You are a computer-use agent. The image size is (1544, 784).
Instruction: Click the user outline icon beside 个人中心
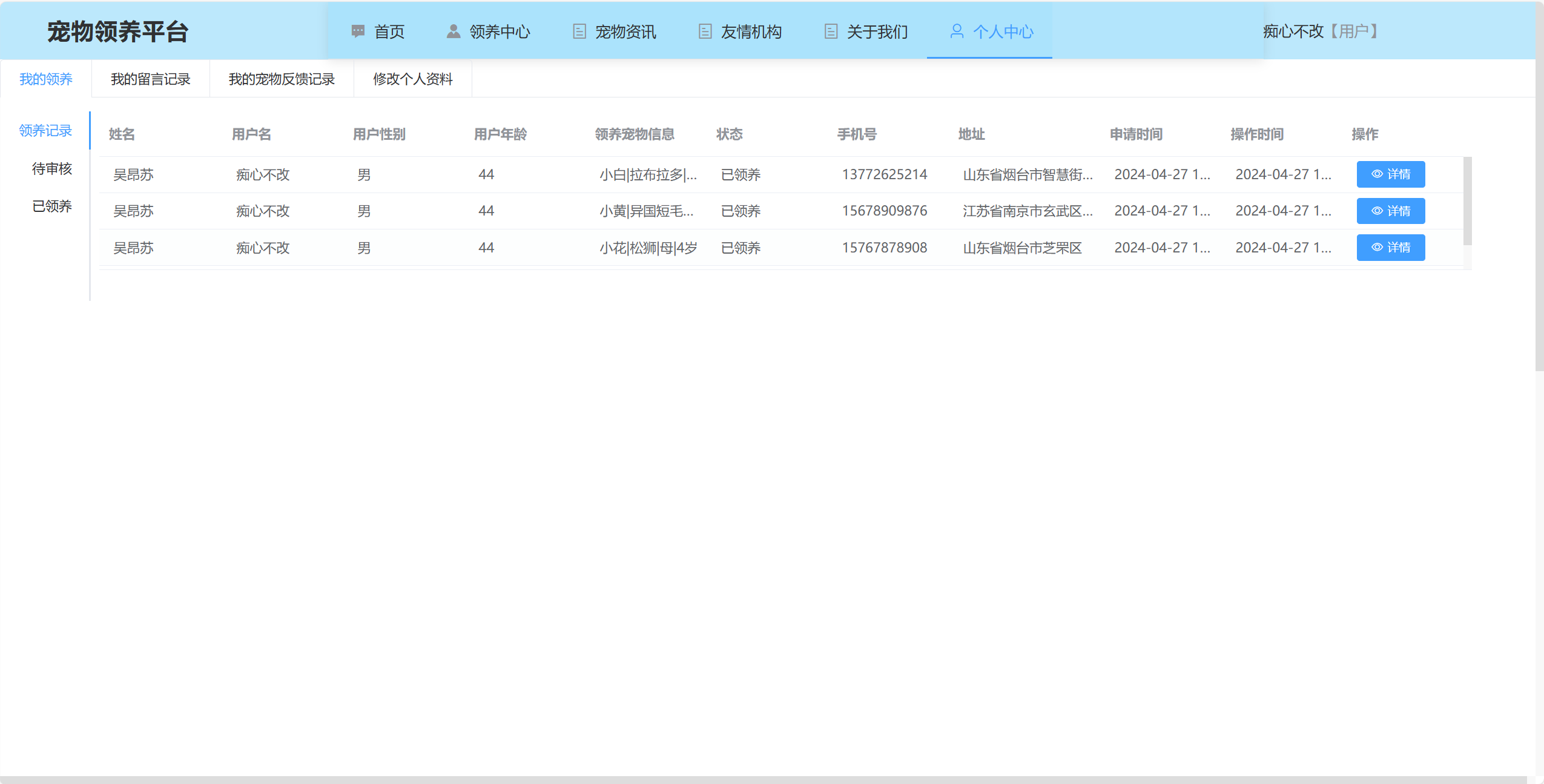957,31
